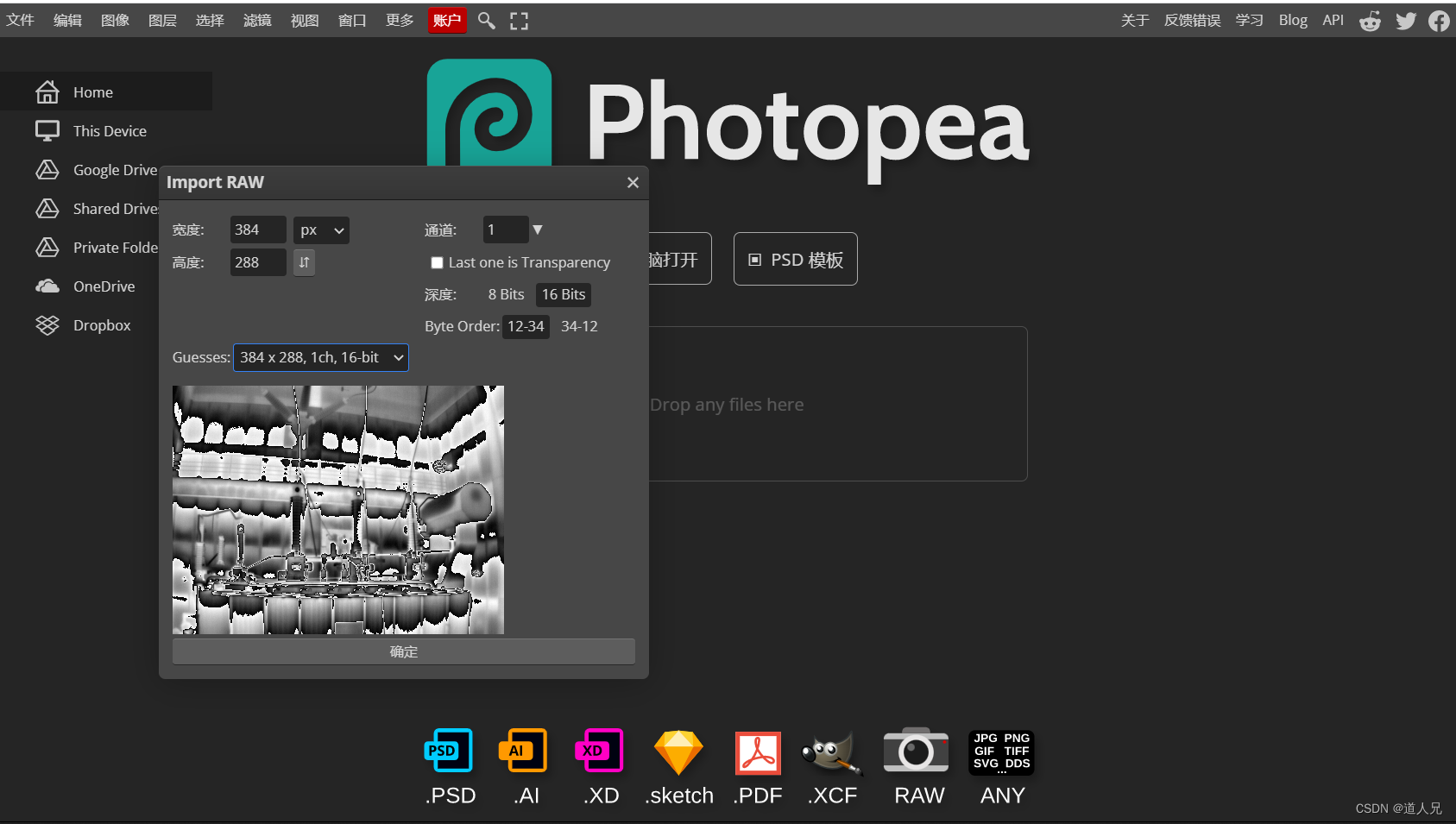Enable Last one is Transparency checkbox
This screenshot has height=824, width=1456.
(437, 262)
